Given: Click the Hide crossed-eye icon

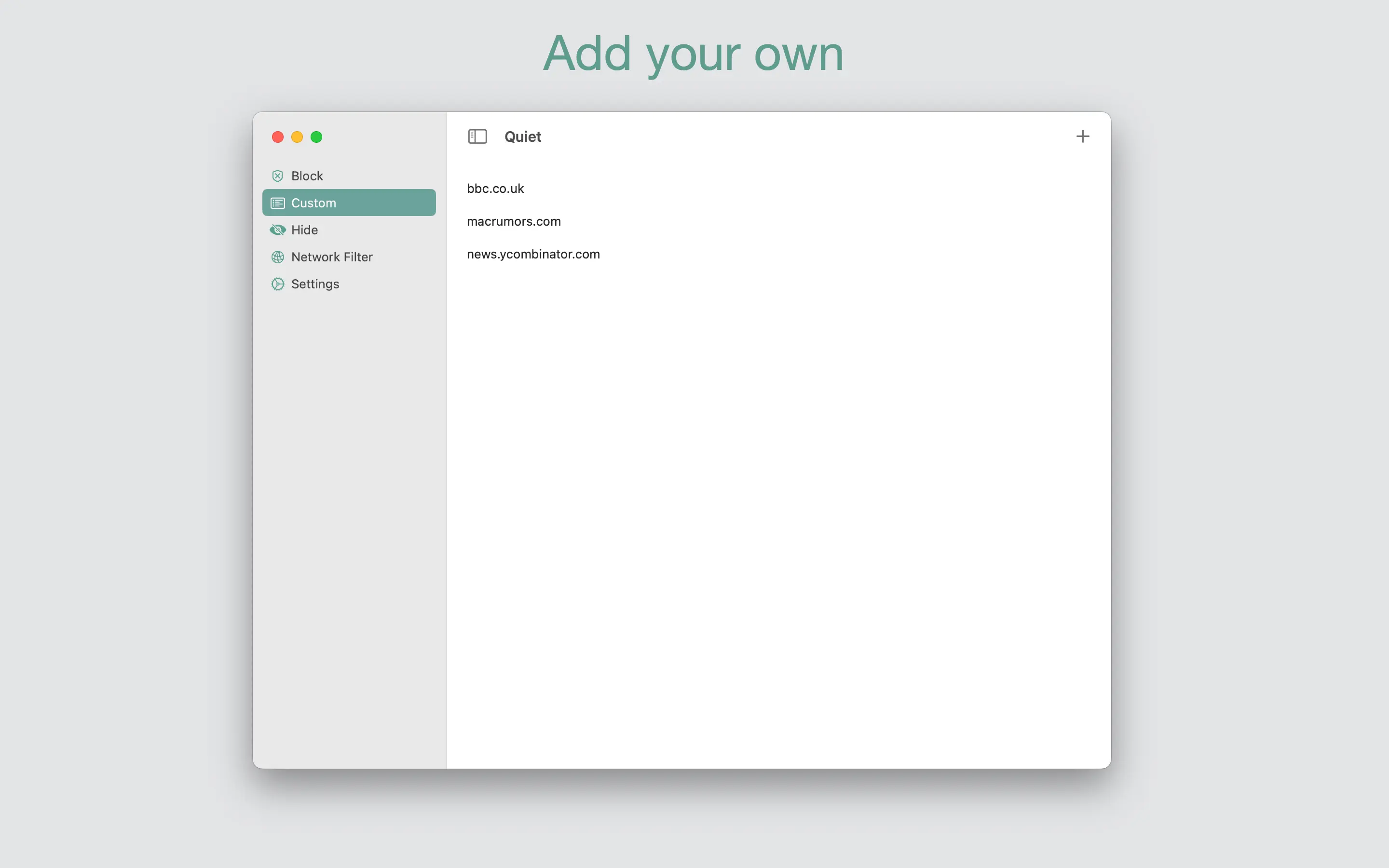Looking at the screenshot, I should tap(277, 230).
